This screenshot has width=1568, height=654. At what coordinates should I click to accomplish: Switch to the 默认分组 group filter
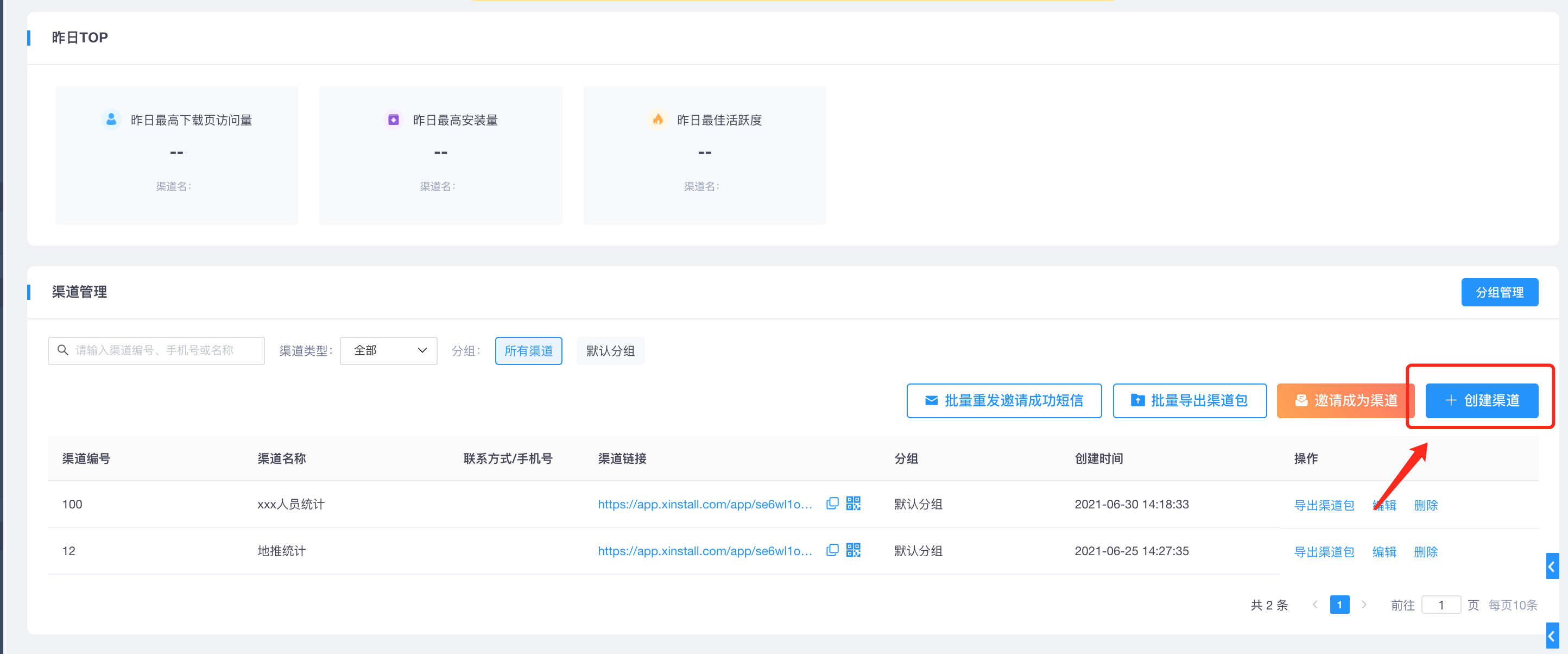tap(610, 351)
